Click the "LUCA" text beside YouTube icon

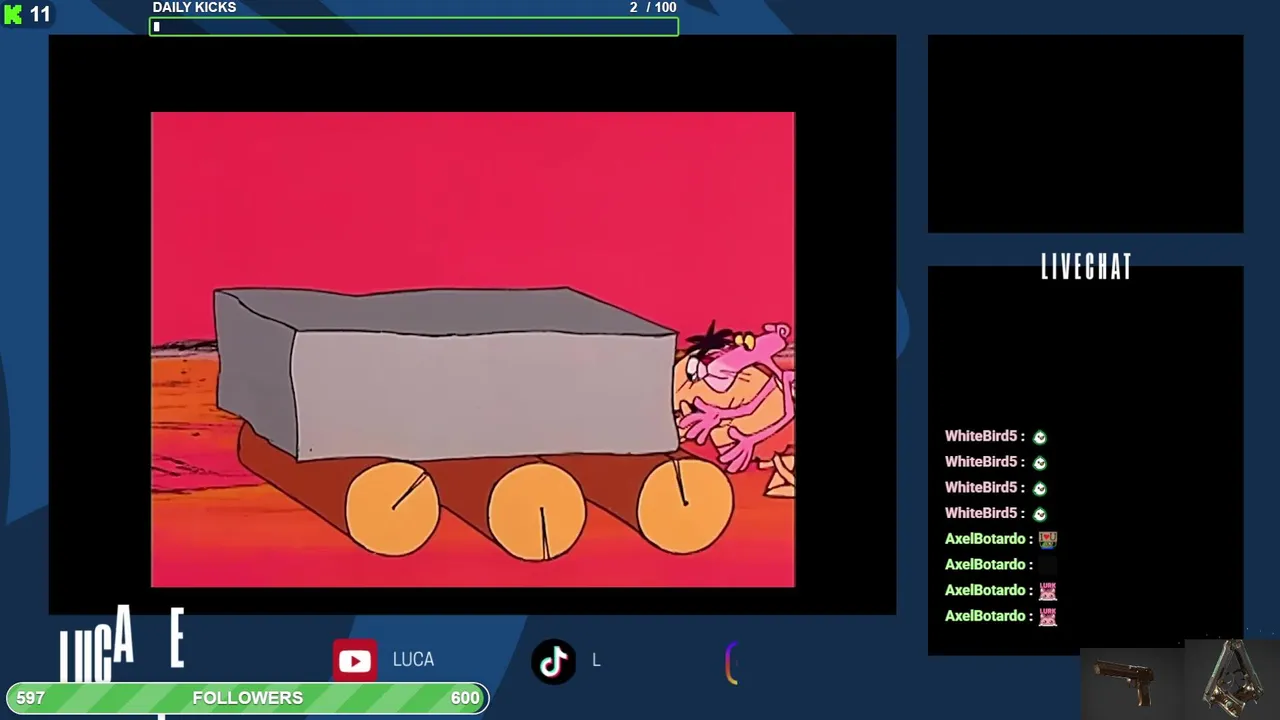413,660
